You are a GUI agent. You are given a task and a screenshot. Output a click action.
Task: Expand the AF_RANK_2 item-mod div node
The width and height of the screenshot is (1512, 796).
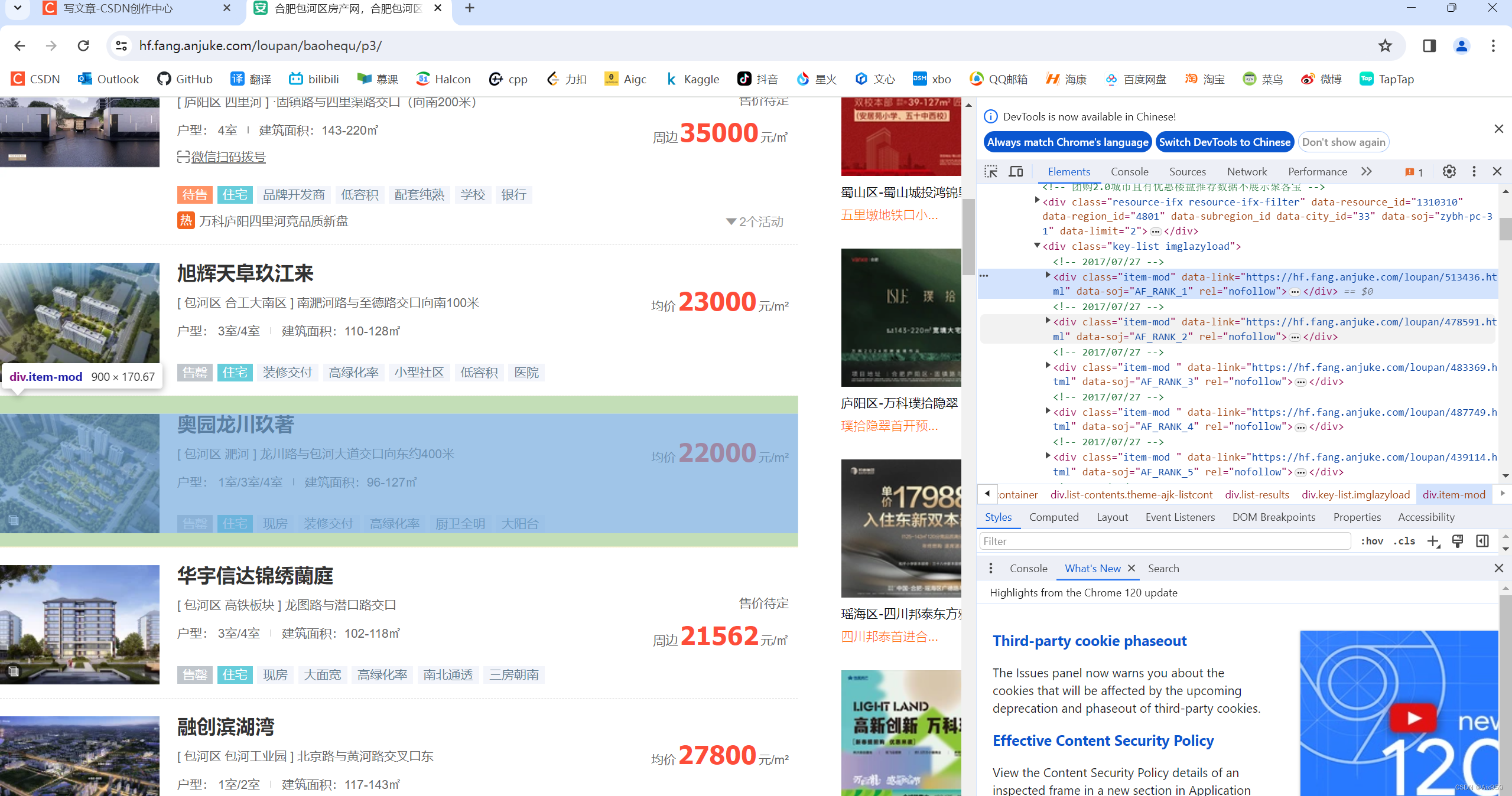(x=1048, y=321)
